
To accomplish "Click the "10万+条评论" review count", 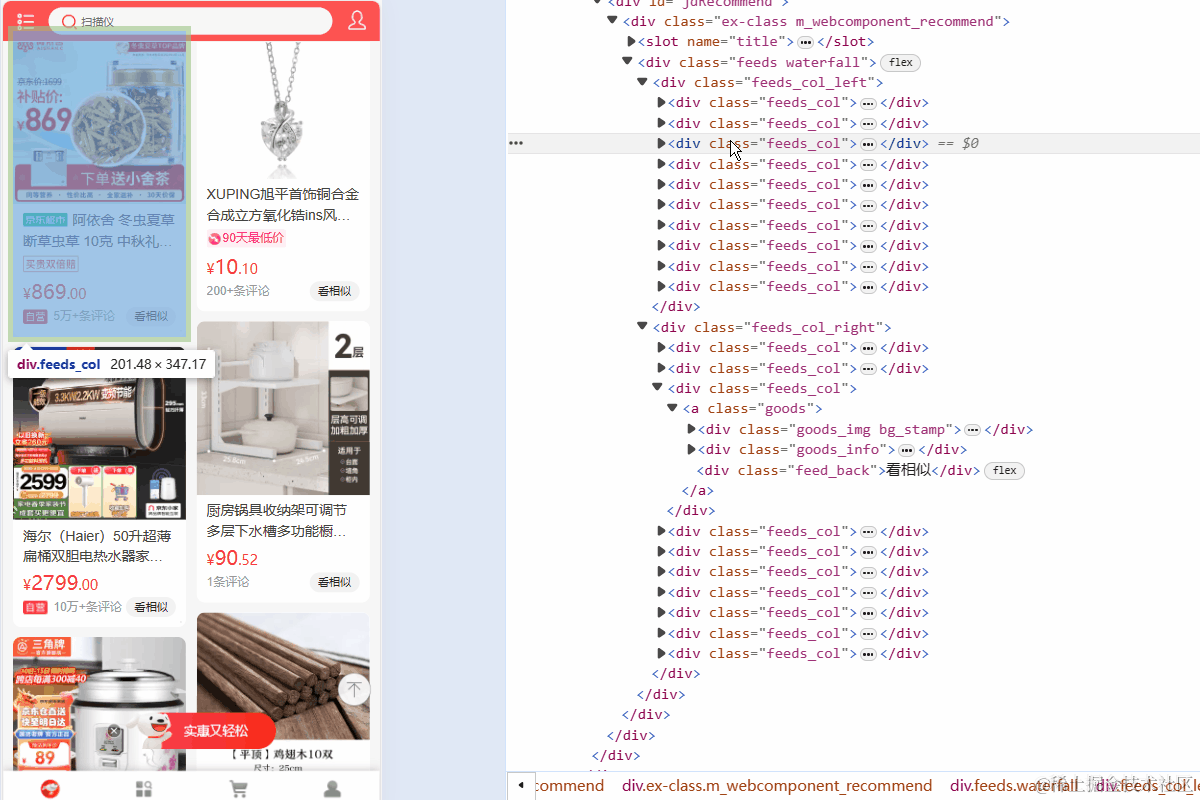I will [88, 607].
